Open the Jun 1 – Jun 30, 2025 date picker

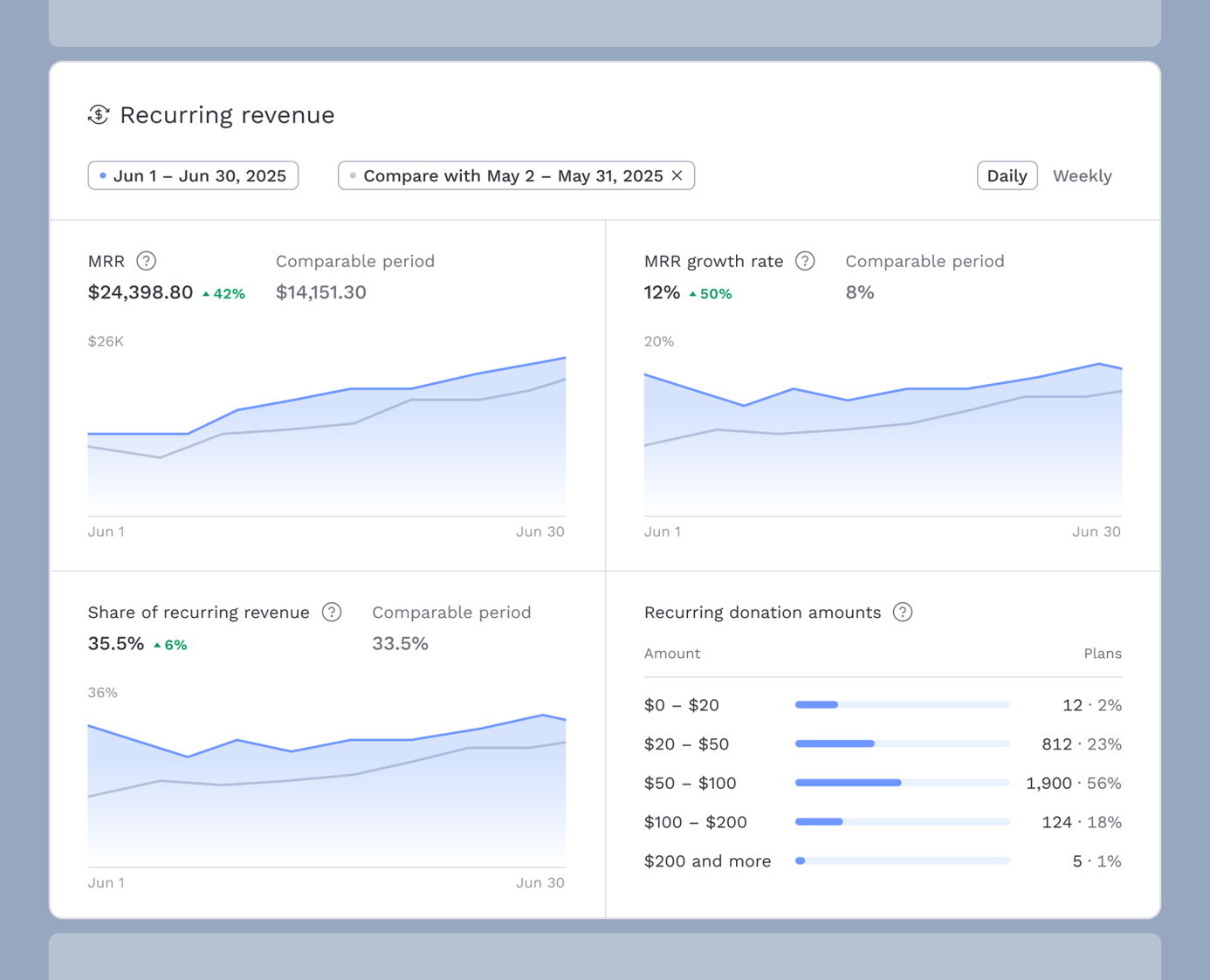tap(193, 175)
